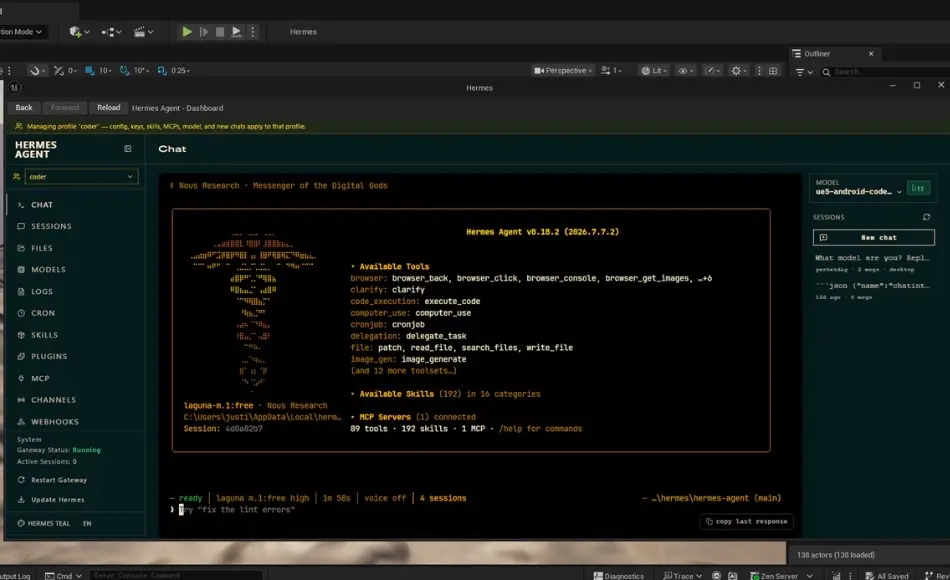
Task: Open the Cinematics clapperboard dropdown
Action: tap(144, 32)
